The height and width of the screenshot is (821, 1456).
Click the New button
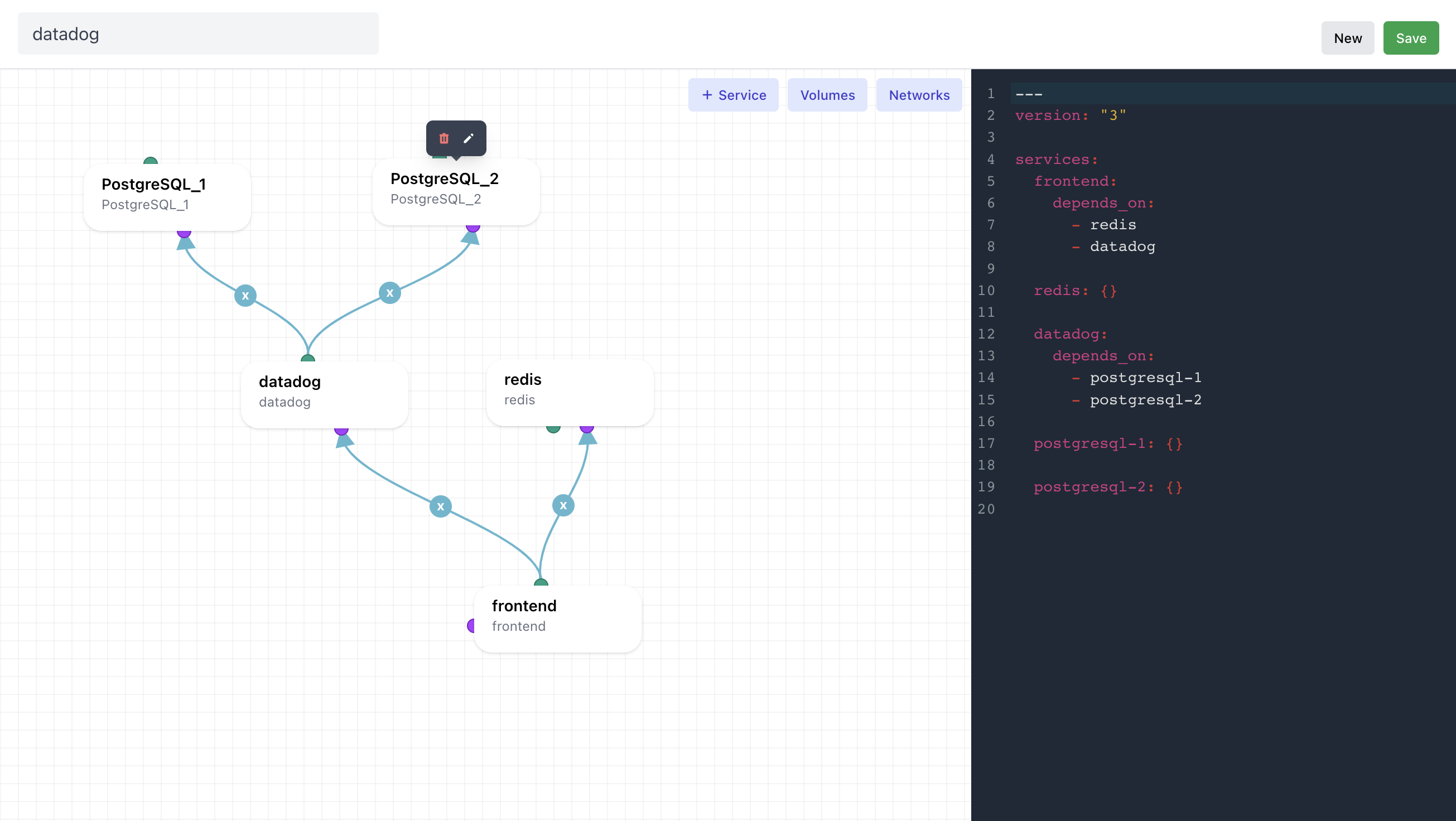pos(1347,38)
